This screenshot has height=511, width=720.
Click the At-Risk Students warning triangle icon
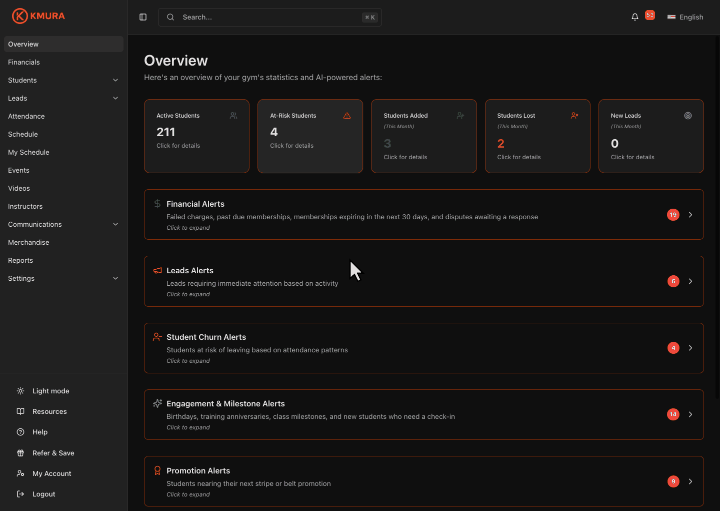tap(347, 116)
